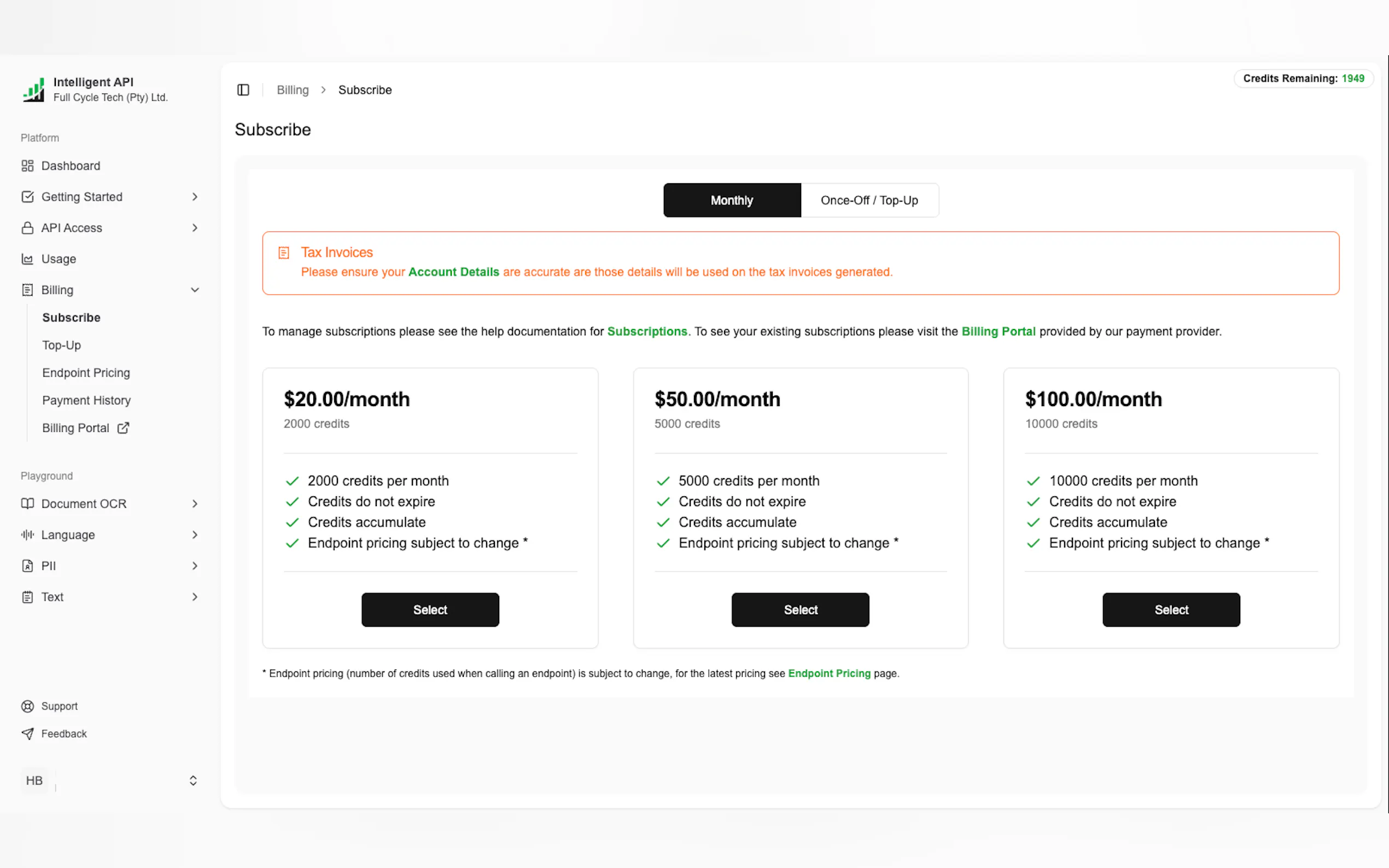Click the Usage chart icon
Image resolution: width=1389 pixels, height=868 pixels.
tap(27, 259)
